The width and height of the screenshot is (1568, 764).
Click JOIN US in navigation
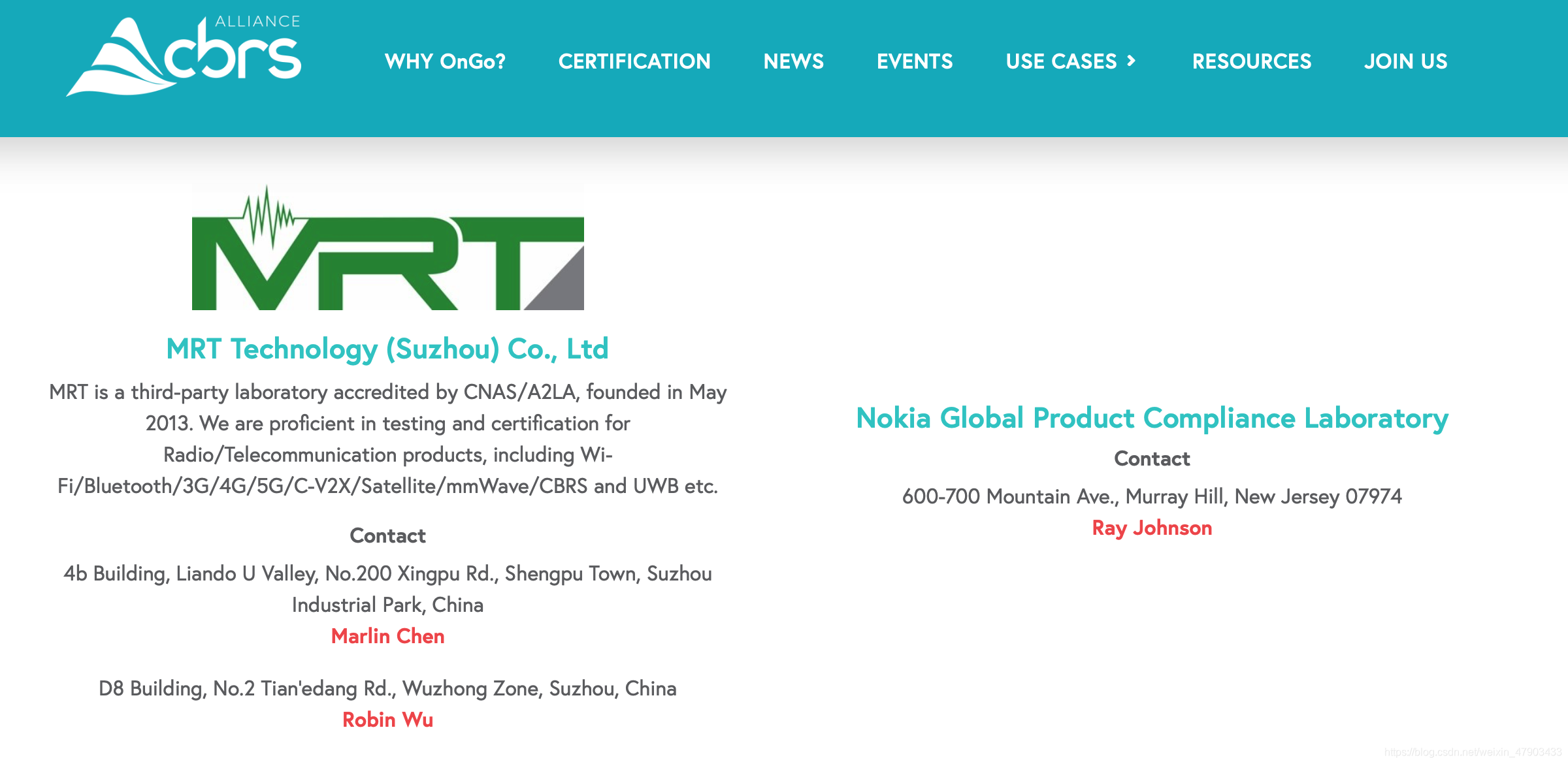coord(1405,61)
